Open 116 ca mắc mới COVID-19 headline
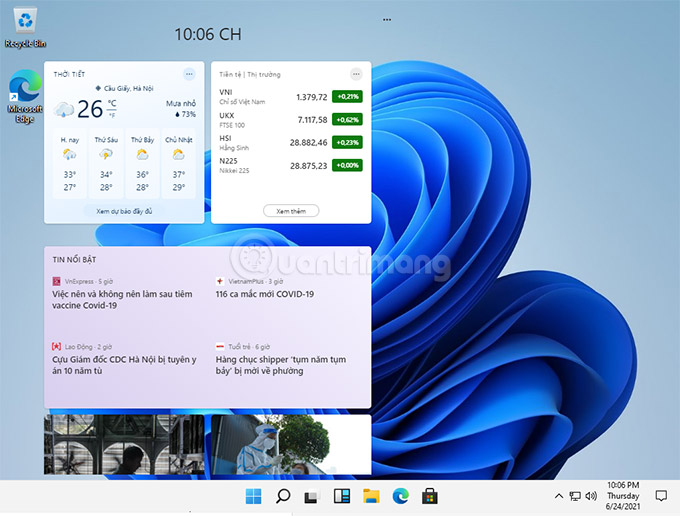This screenshot has height=516, width=680. point(265,294)
